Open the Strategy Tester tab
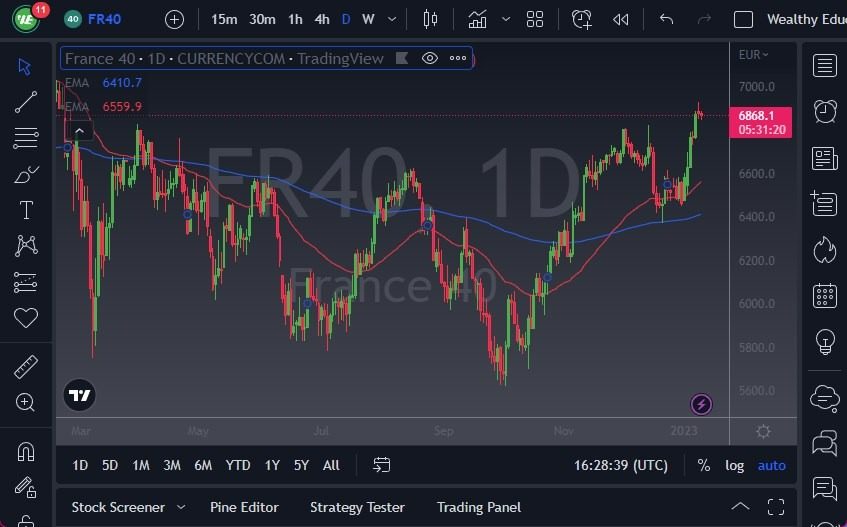847x527 pixels. tap(357, 507)
